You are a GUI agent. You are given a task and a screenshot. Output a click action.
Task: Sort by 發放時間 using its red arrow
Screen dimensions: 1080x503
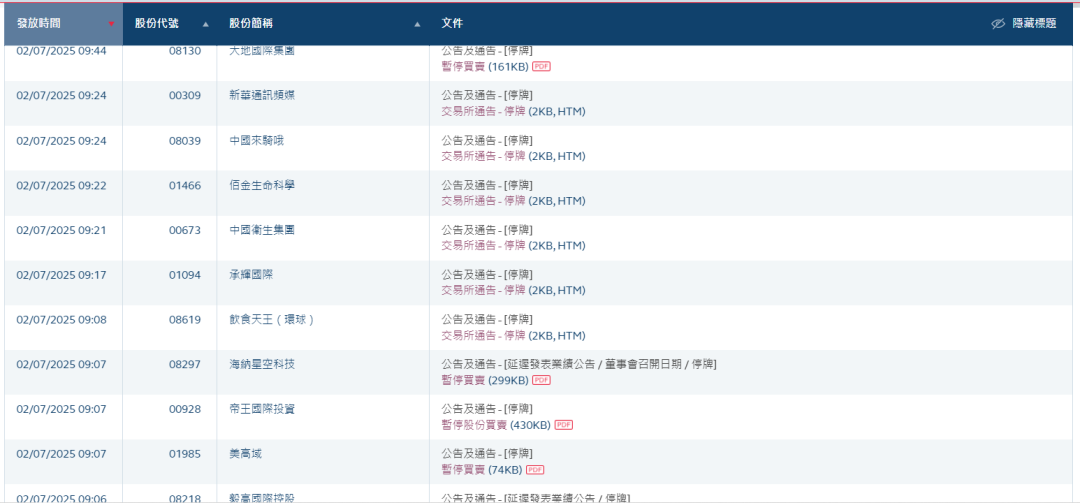[x=112, y=24]
